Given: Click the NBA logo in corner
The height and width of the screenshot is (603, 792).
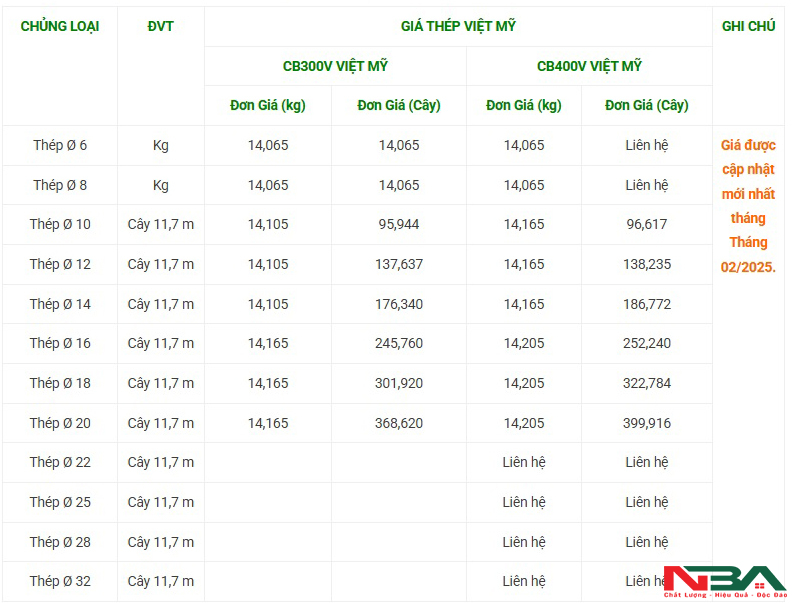Looking at the screenshot, I should pos(725,581).
